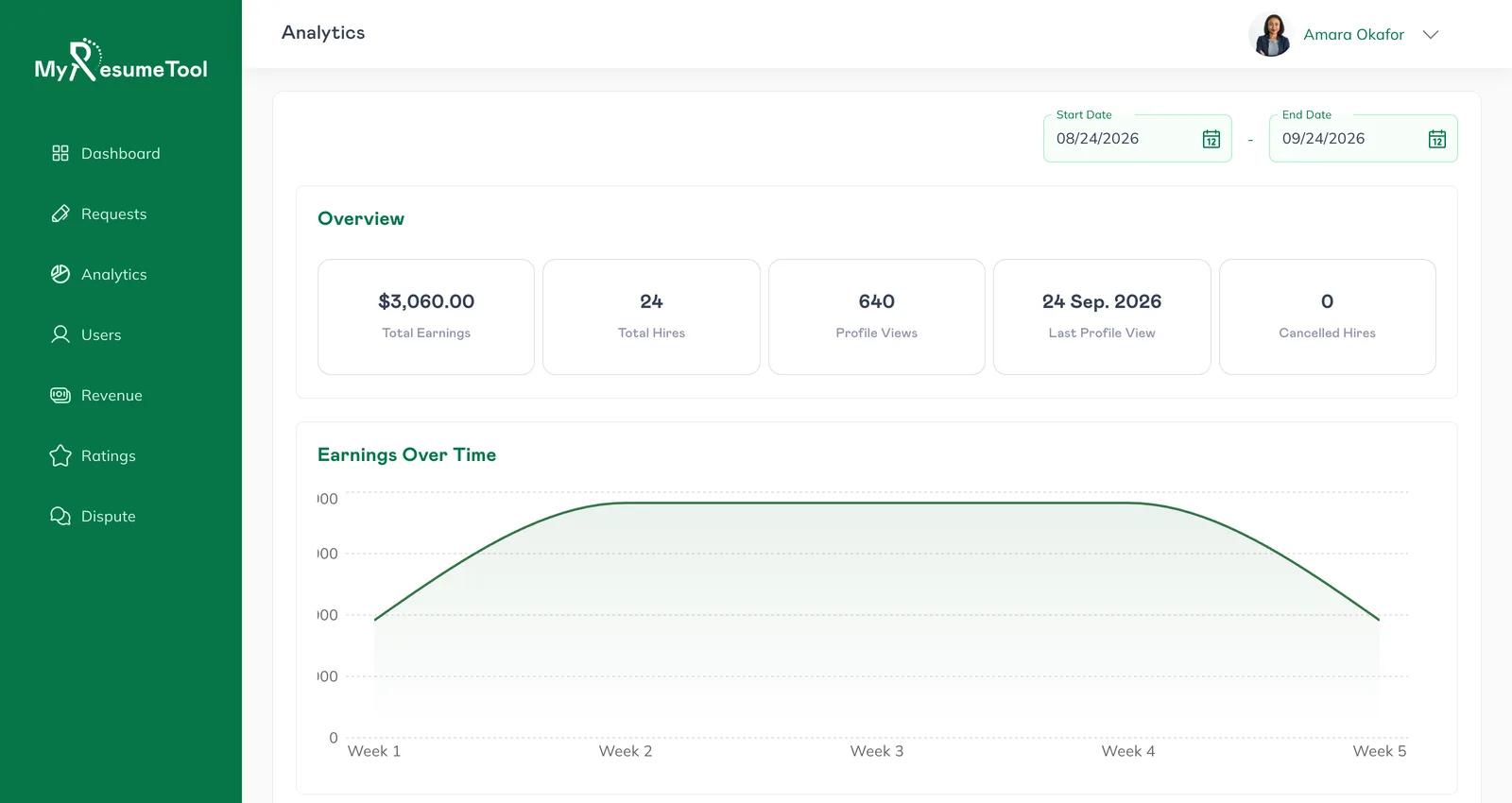The width and height of the screenshot is (1512, 803).
Task: Expand the user account dropdown chevron
Action: [x=1431, y=35]
